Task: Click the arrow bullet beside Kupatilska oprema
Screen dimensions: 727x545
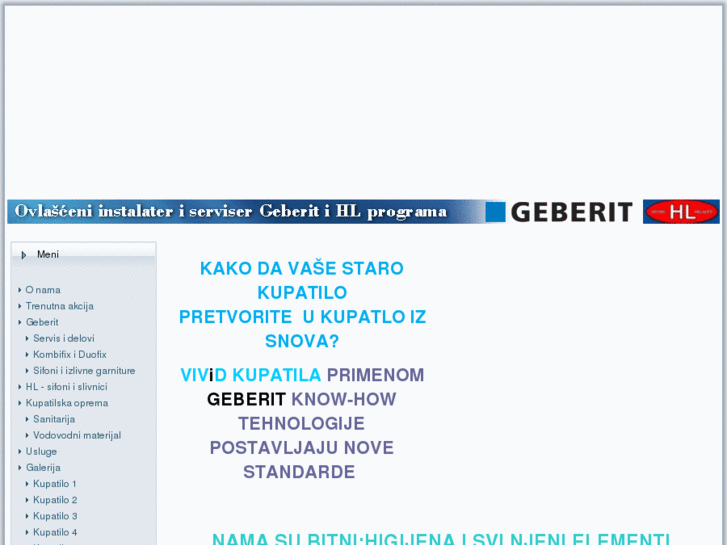Action: pos(19,403)
